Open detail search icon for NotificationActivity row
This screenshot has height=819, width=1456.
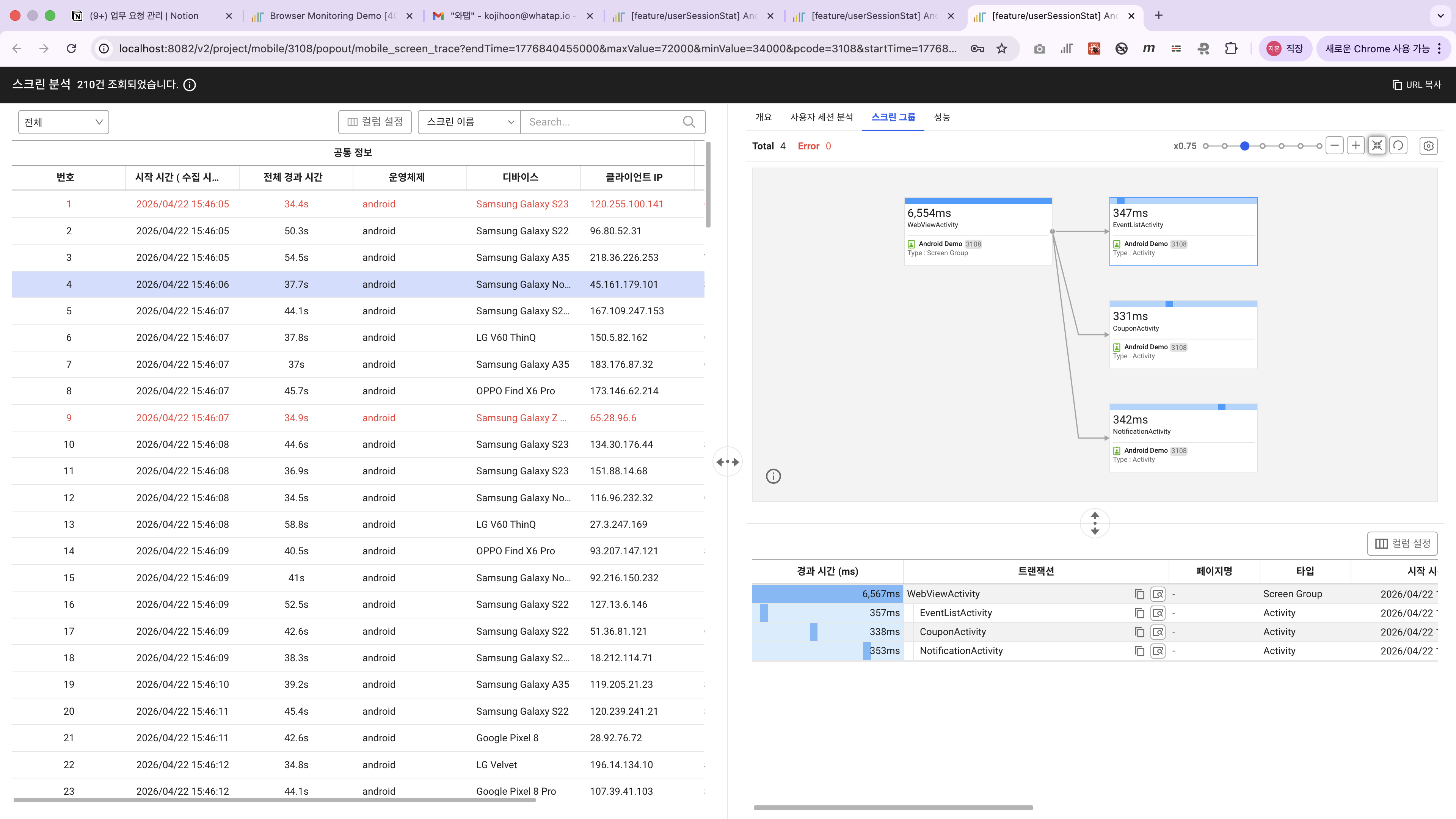pyautogui.click(x=1158, y=651)
